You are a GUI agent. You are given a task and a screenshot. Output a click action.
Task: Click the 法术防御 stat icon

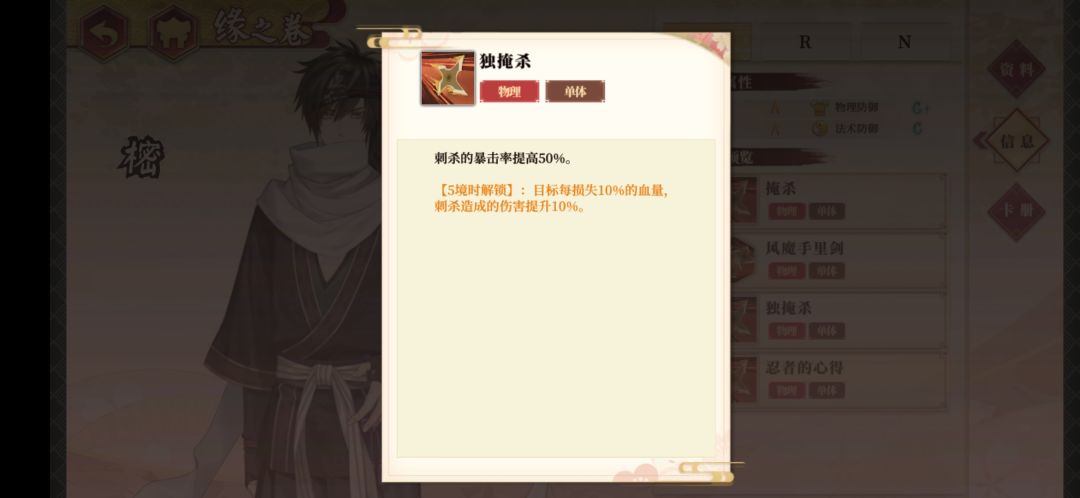point(819,129)
